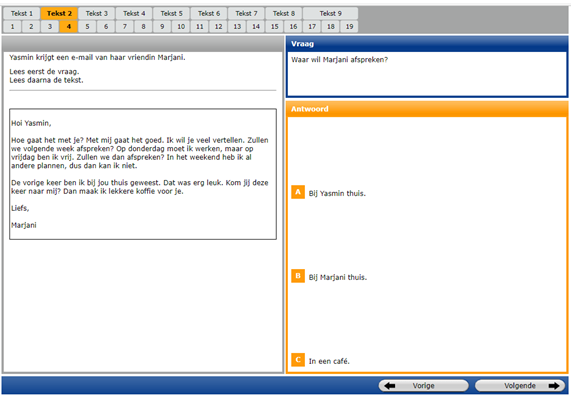Open the Tekst 5 tab
This screenshot has height=398, width=571.
click(x=172, y=13)
